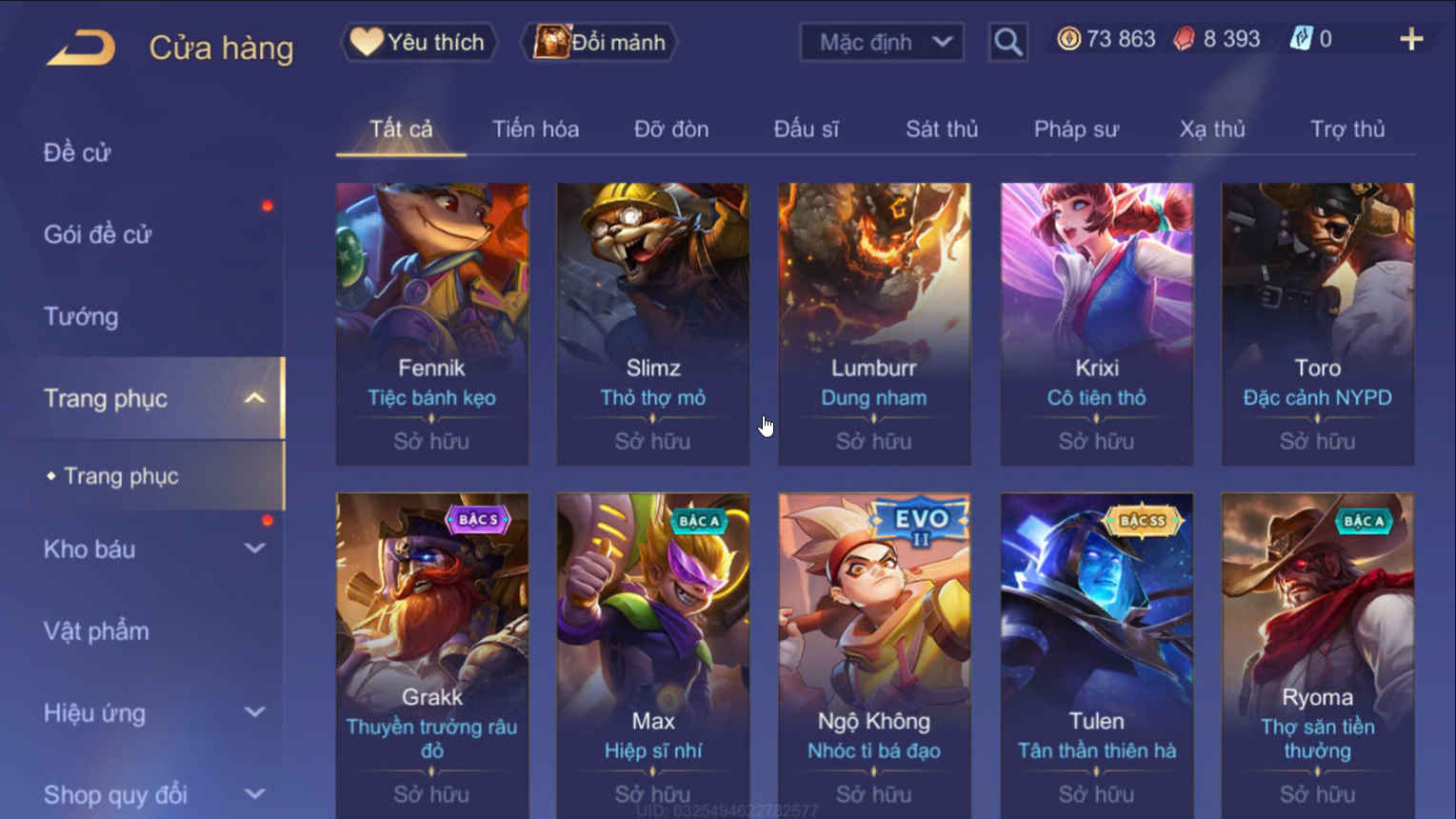
Task: Open Tulen Tân thần thiên hà skin
Action: coord(1096,655)
